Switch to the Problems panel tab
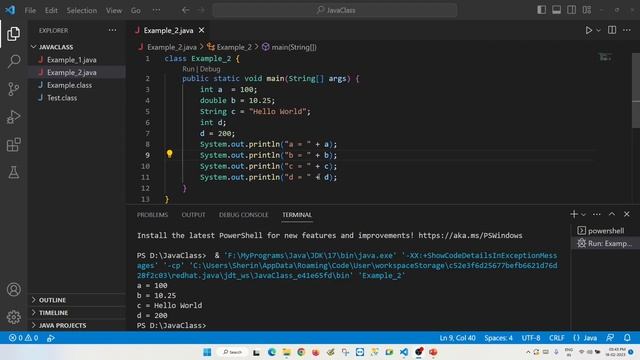Viewport: 640px width, 360px height. coord(152,215)
